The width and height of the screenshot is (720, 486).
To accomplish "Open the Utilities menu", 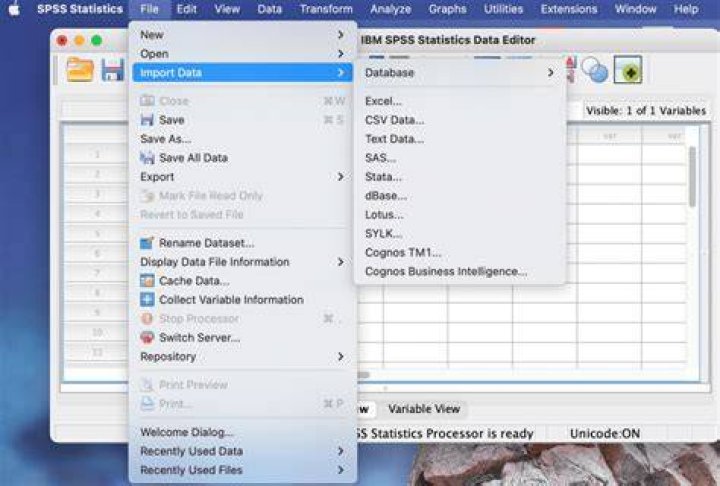I will tap(503, 9).
